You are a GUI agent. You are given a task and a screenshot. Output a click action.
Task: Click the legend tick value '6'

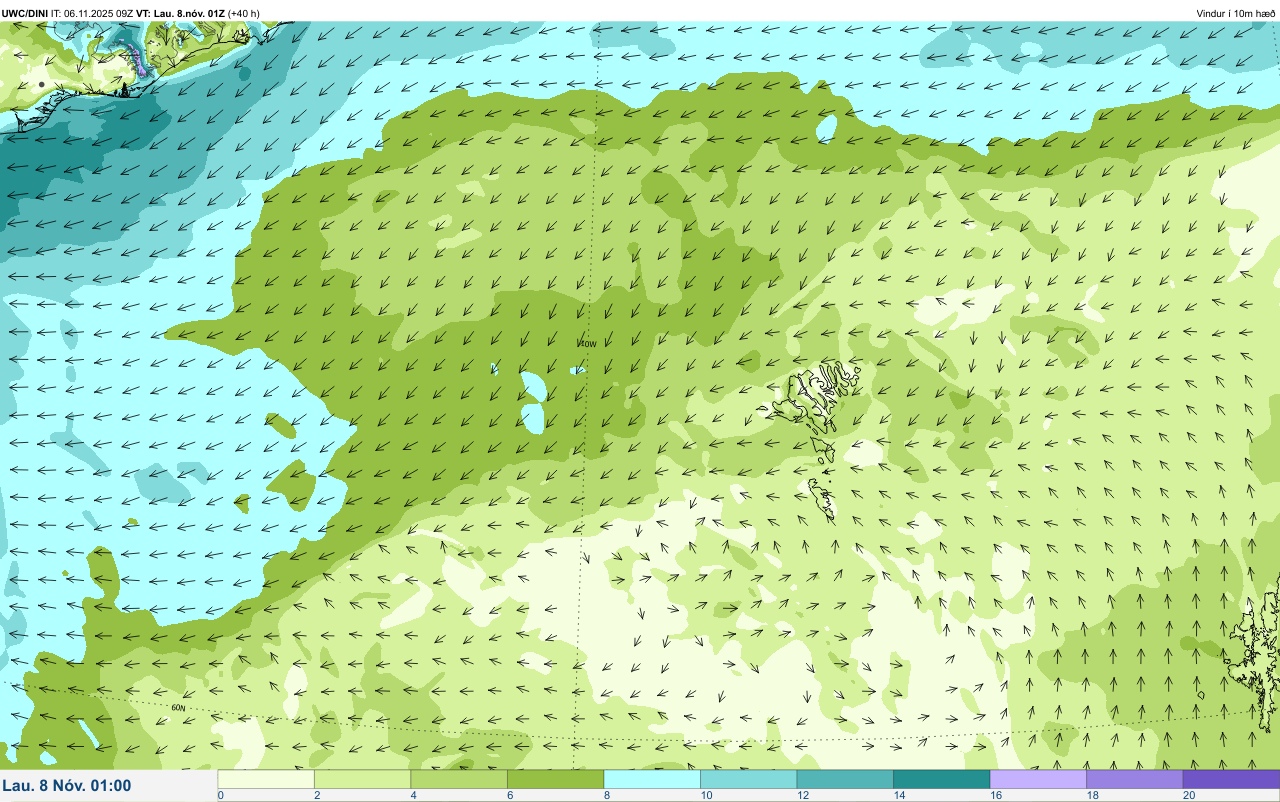click(508, 795)
